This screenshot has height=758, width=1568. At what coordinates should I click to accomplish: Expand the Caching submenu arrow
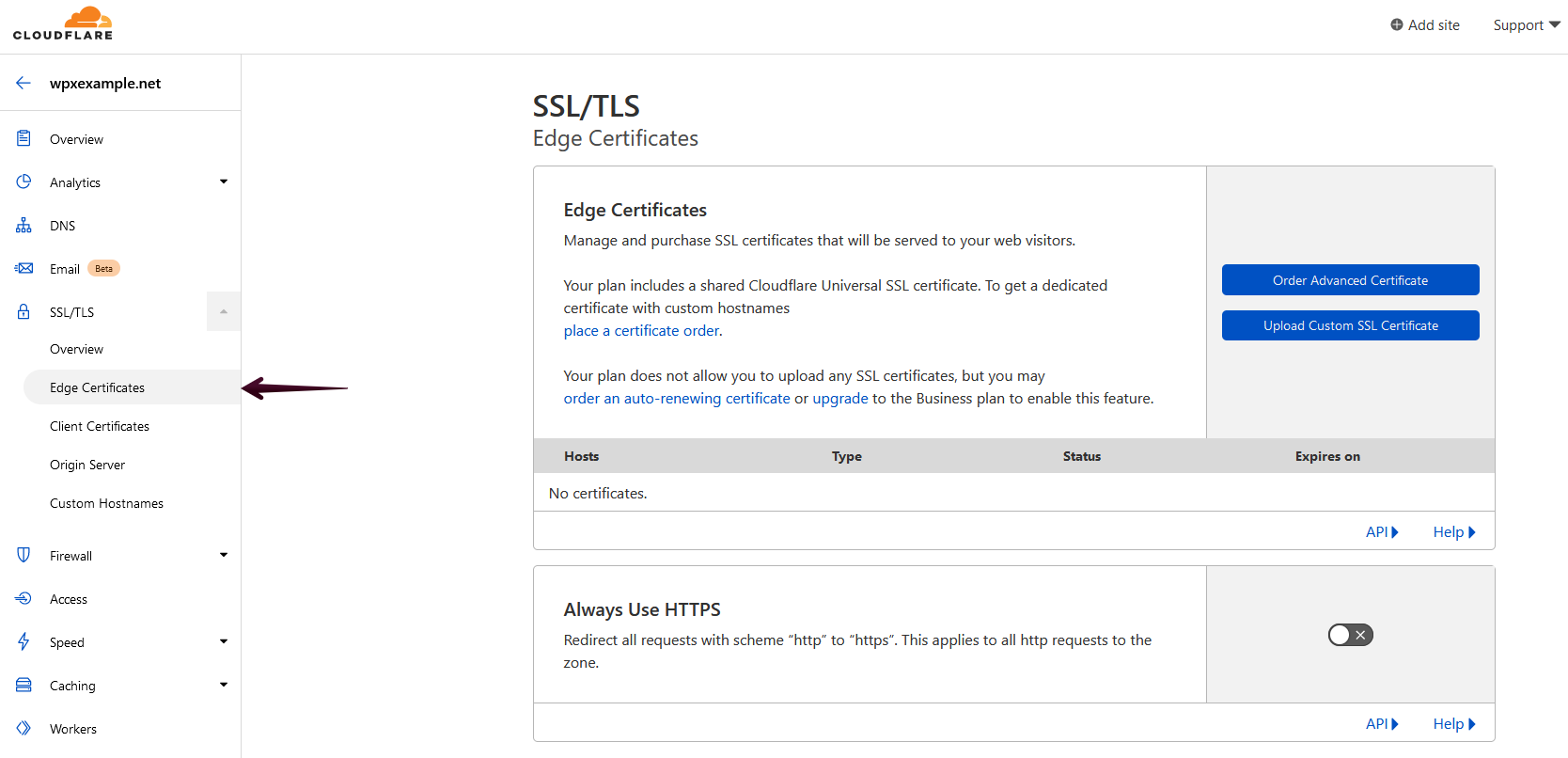(224, 686)
